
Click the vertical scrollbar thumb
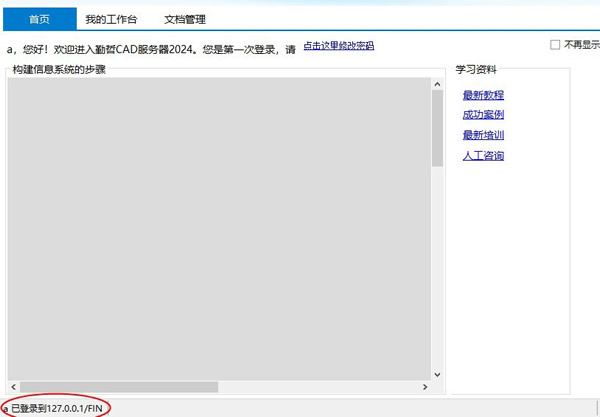(437, 128)
